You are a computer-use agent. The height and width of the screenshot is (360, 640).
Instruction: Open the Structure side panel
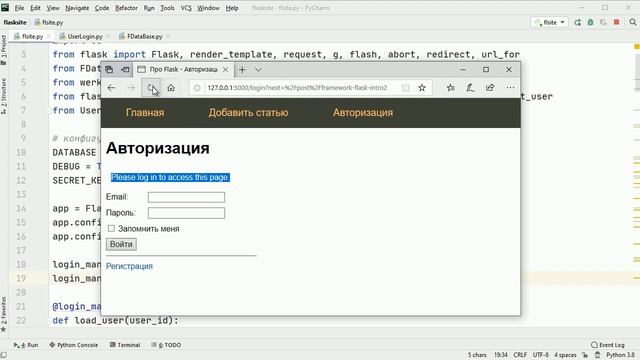(4, 96)
